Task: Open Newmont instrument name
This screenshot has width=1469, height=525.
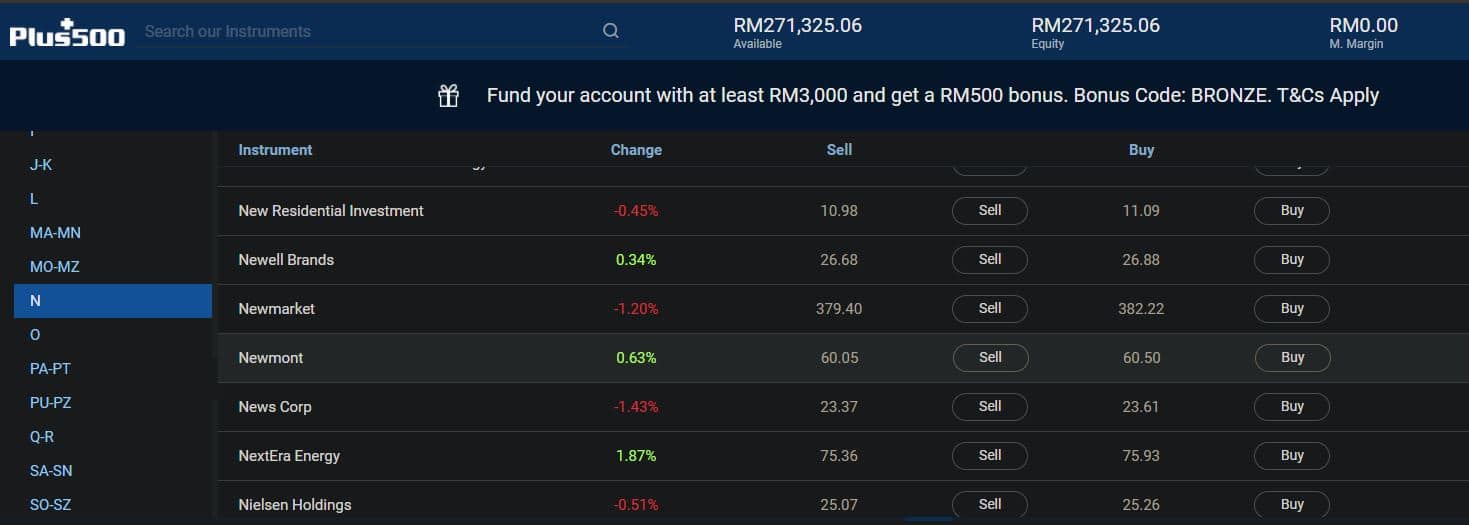Action: (271, 358)
